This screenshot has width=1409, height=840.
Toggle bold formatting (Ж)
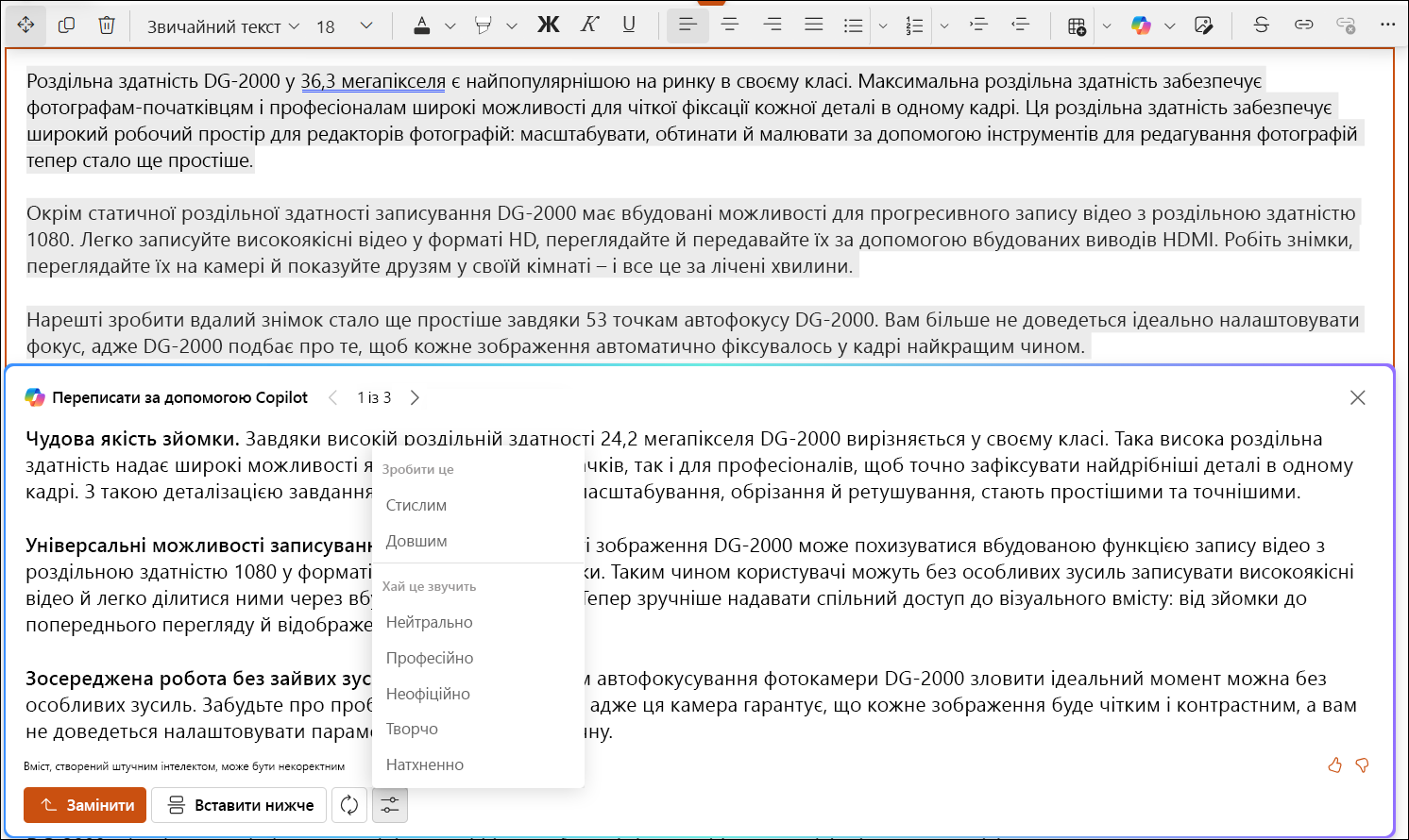click(x=549, y=25)
